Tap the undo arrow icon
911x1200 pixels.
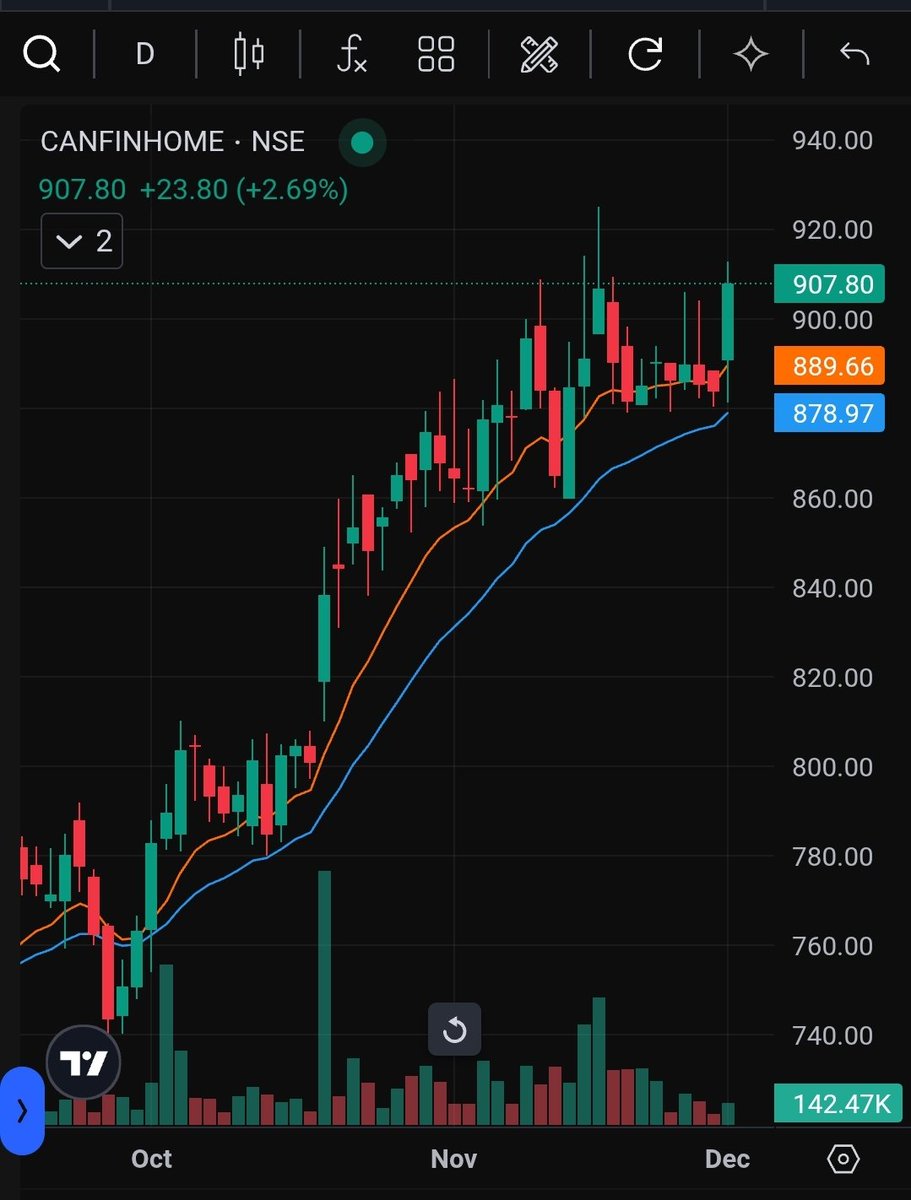(x=855, y=54)
